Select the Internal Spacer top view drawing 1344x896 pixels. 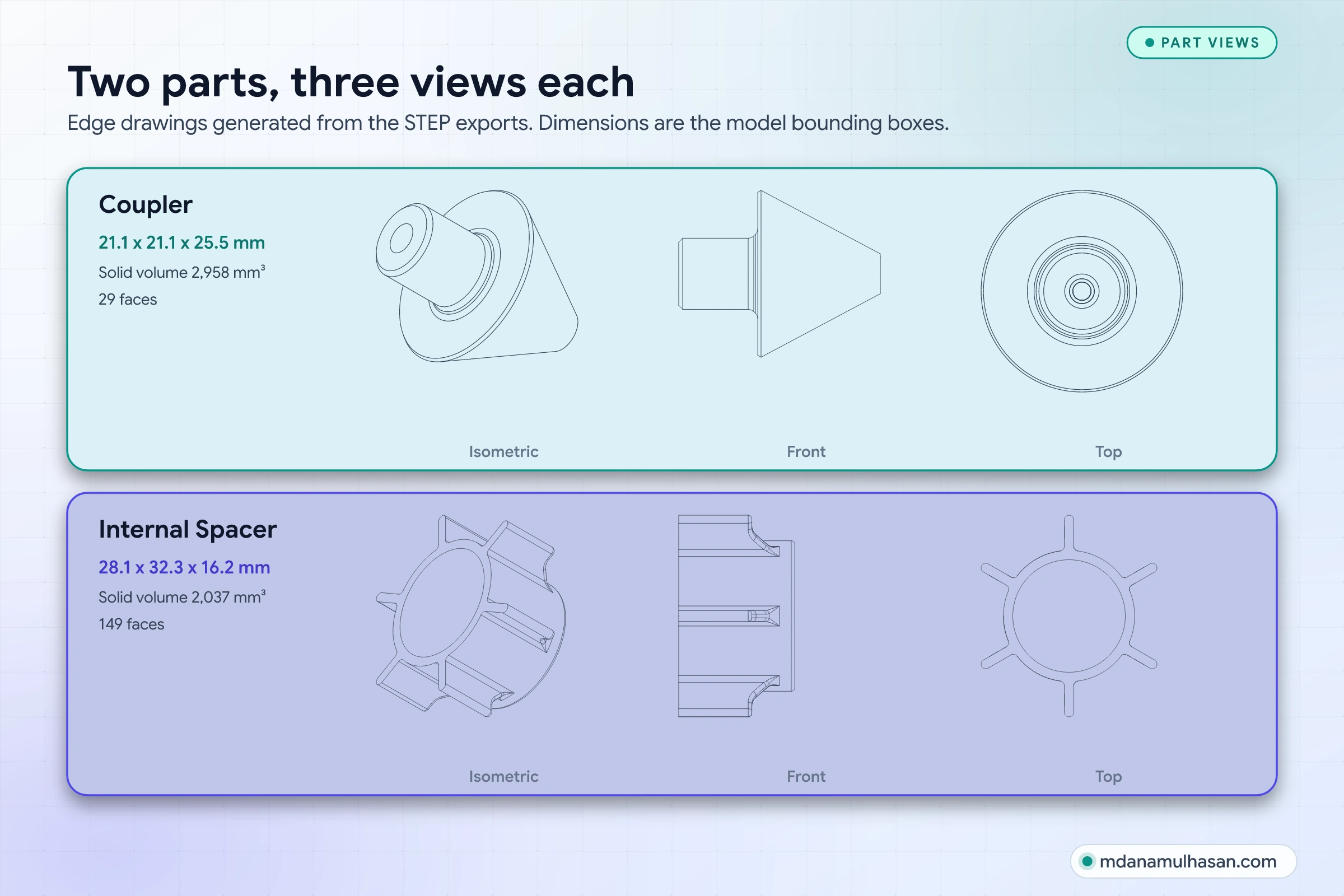point(1068,616)
